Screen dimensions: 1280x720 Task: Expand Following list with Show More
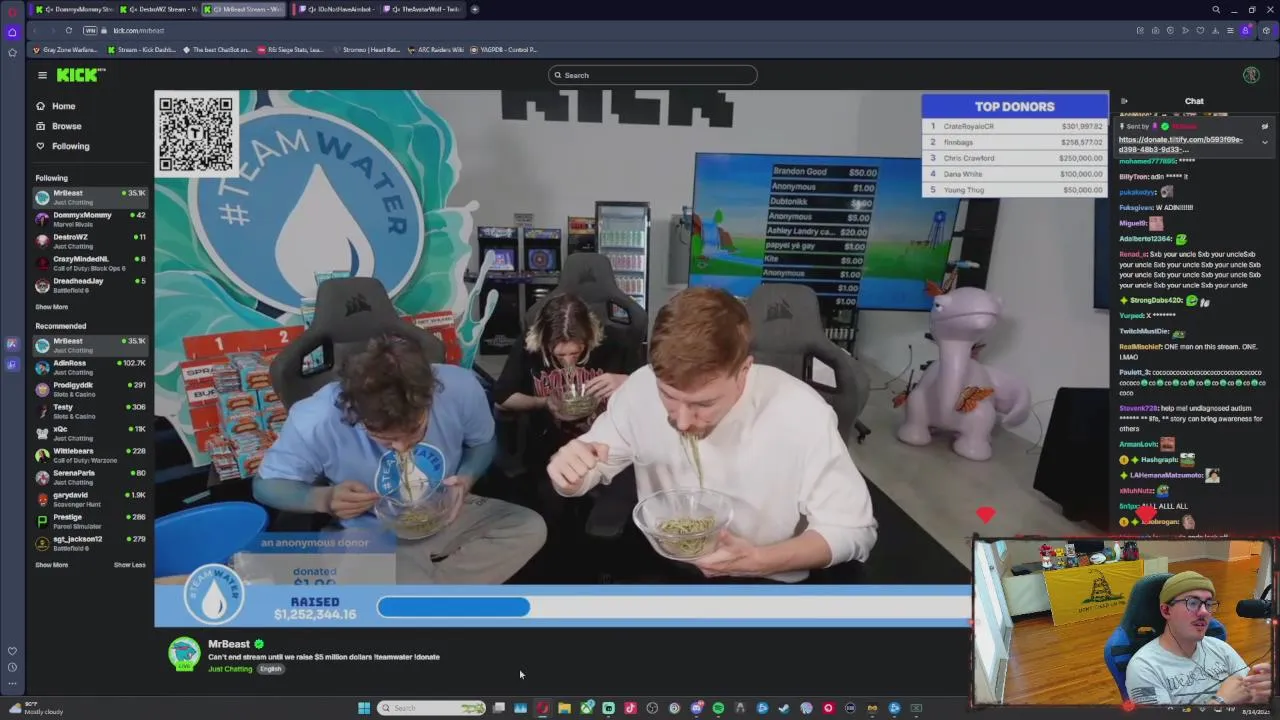(x=52, y=307)
